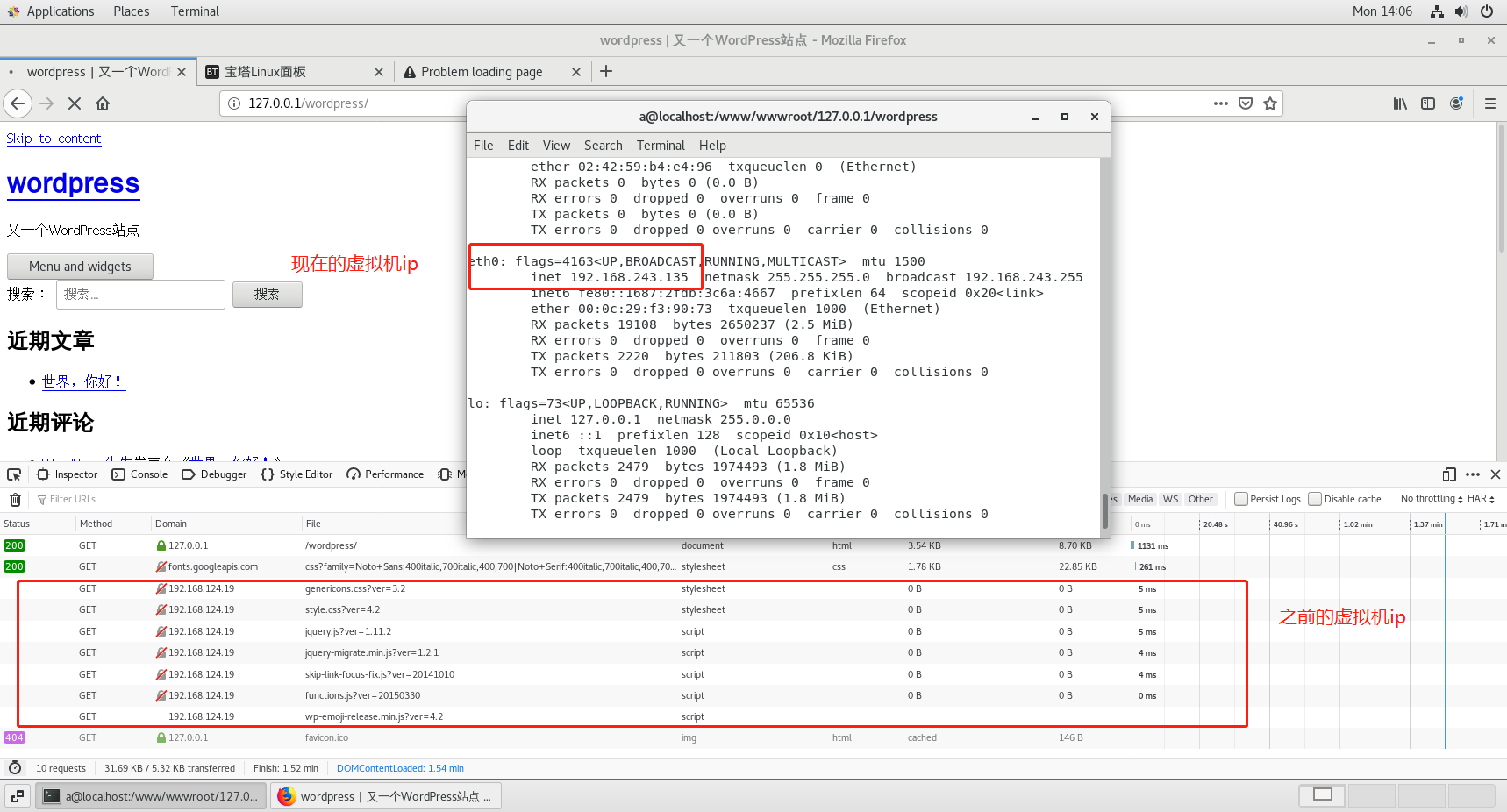The height and width of the screenshot is (812, 1507).
Task: Bookmark this page with star icon
Action: 1269,103
